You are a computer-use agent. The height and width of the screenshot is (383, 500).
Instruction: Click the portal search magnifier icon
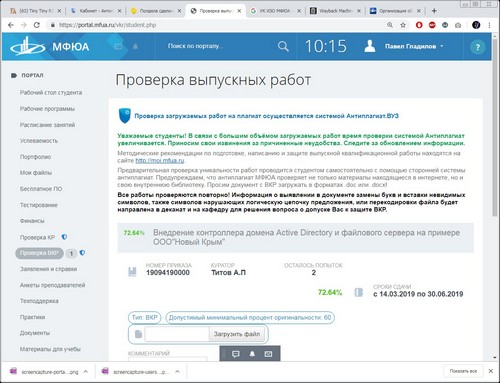pyautogui.click(x=283, y=46)
